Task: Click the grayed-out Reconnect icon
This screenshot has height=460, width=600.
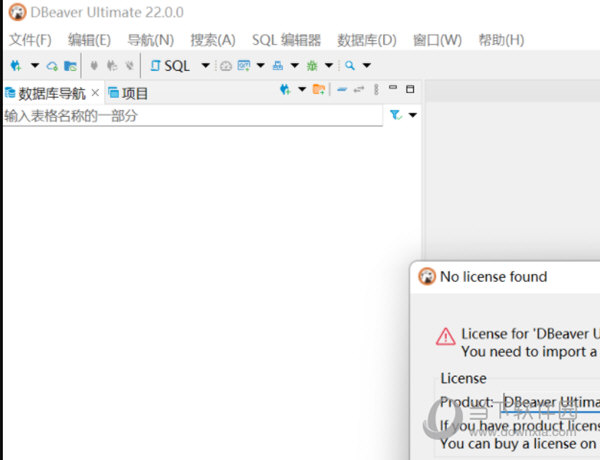Action: click(112, 66)
